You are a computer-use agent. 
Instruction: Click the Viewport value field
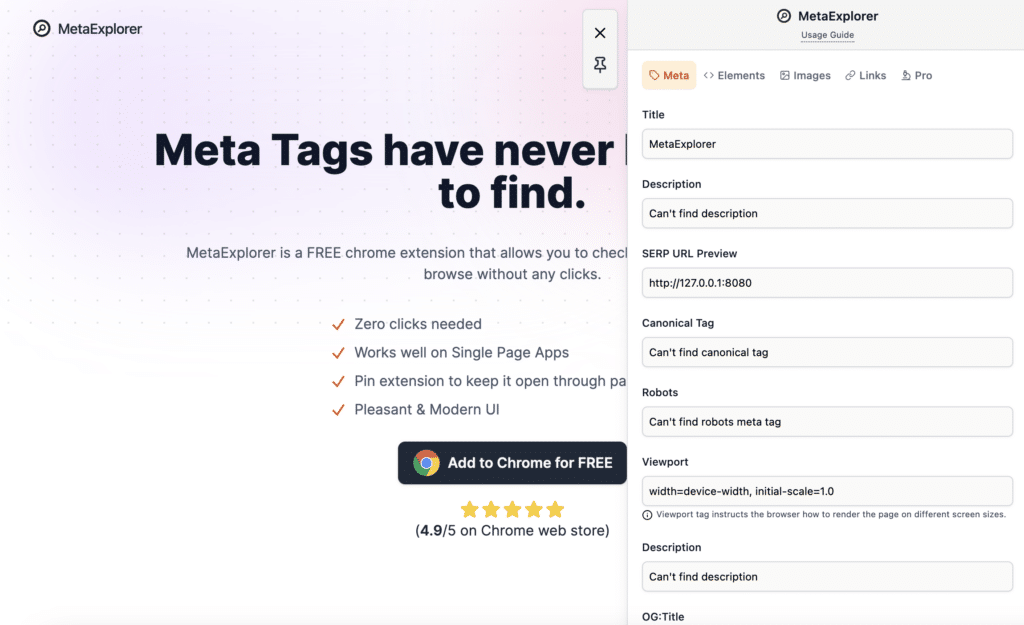827,491
